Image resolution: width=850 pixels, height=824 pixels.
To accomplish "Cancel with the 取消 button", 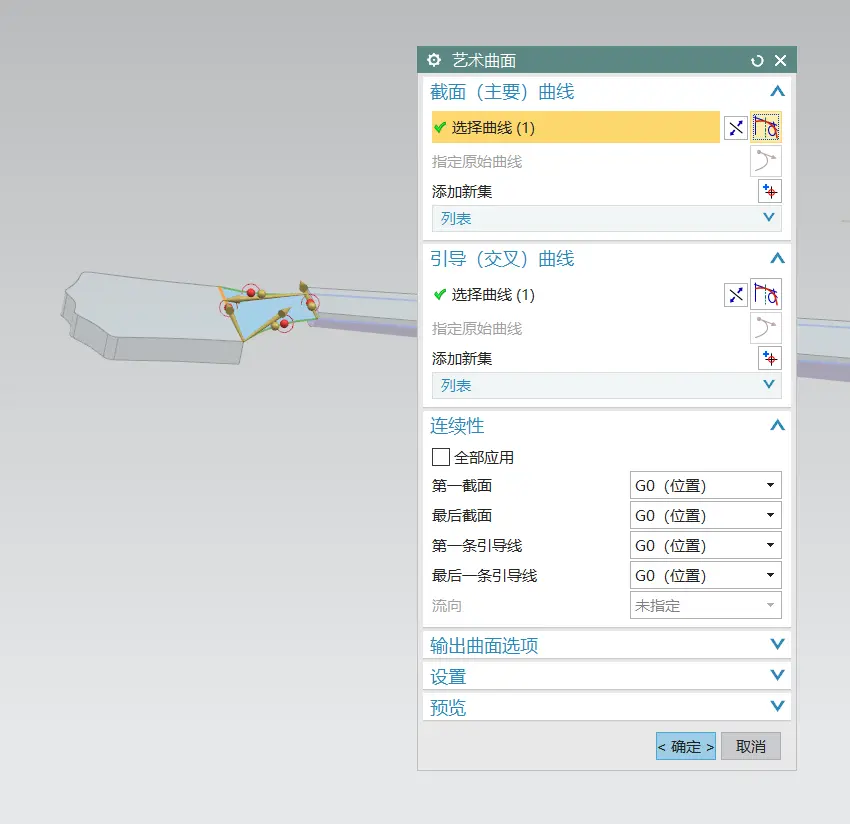I will pyautogui.click(x=751, y=746).
